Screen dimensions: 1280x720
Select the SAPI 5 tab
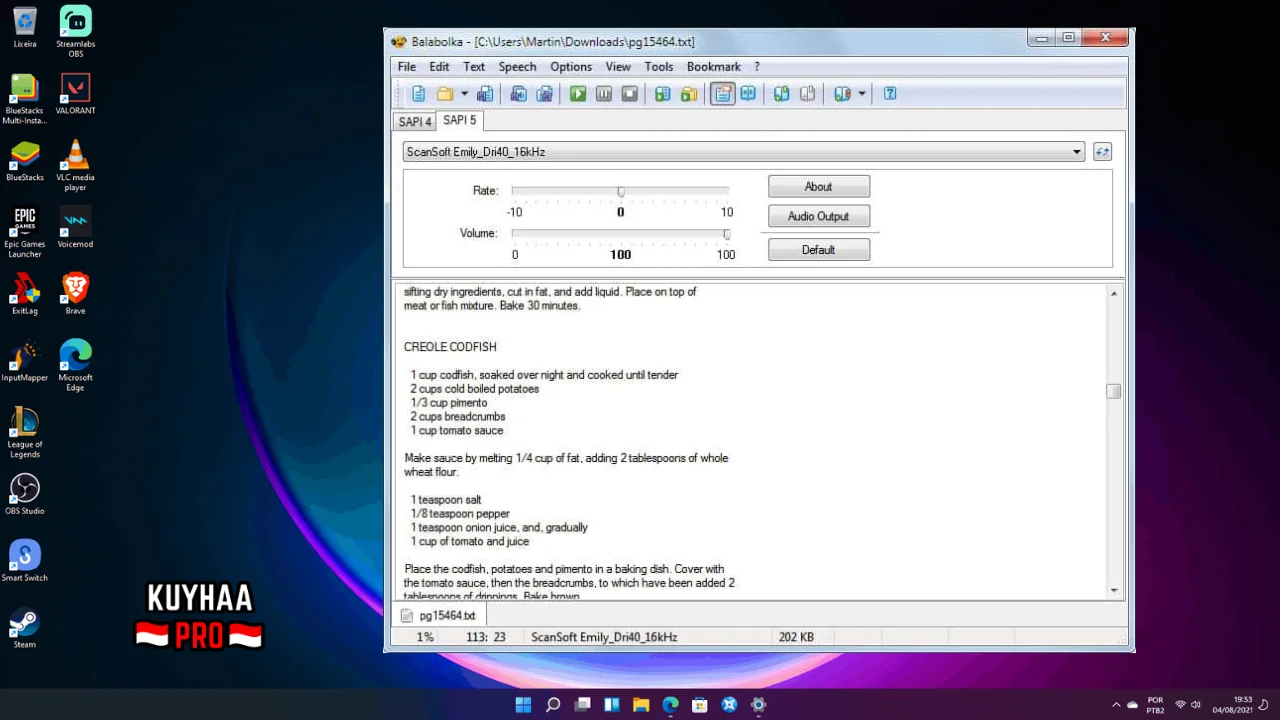[x=460, y=120]
